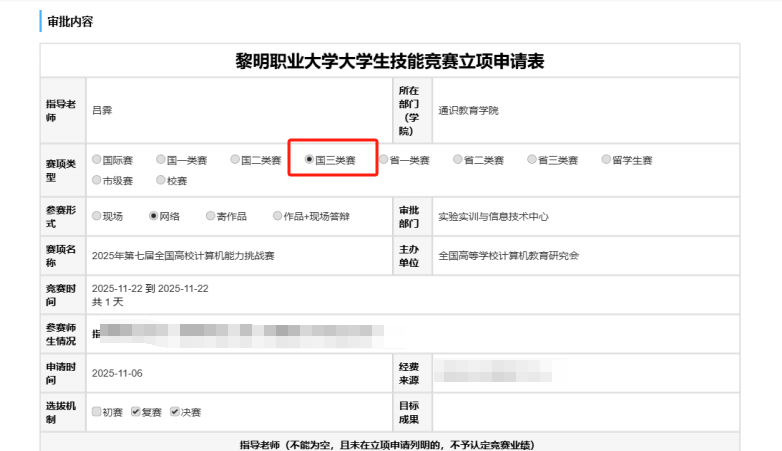Viewport: 782px width, 451px height.
Task: Click the 审批内容 section heading
Action: (70, 21)
